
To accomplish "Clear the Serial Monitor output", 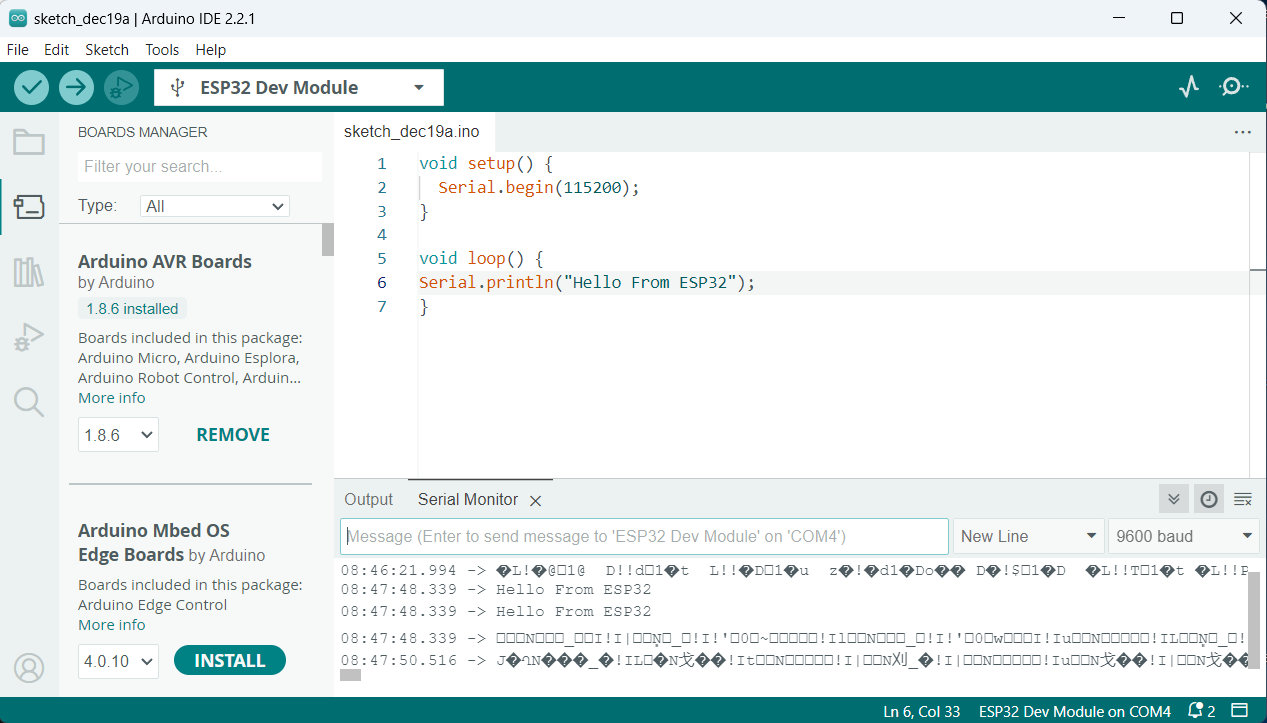I will [1243, 499].
